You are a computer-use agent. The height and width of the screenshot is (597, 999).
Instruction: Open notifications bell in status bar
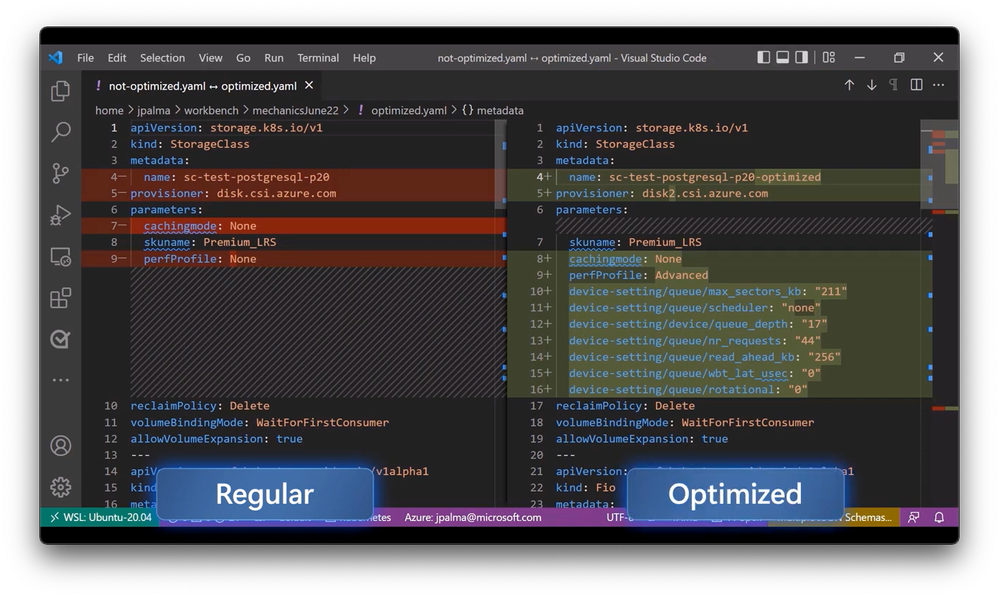[x=939, y=517]
